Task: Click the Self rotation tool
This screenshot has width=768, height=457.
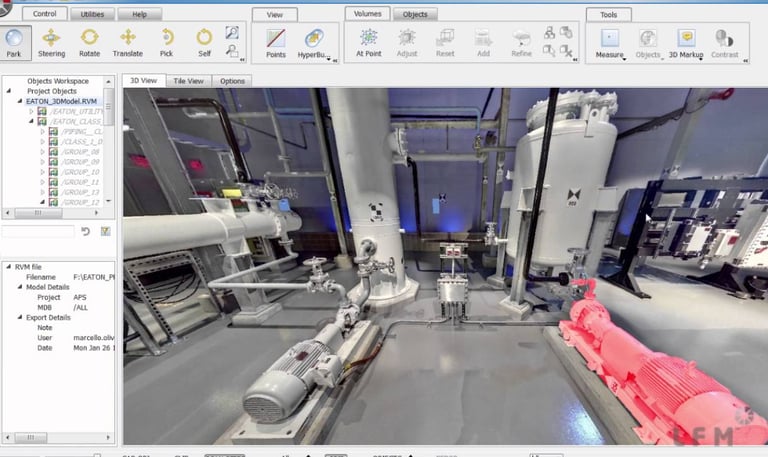Action: tap(204, 43)
